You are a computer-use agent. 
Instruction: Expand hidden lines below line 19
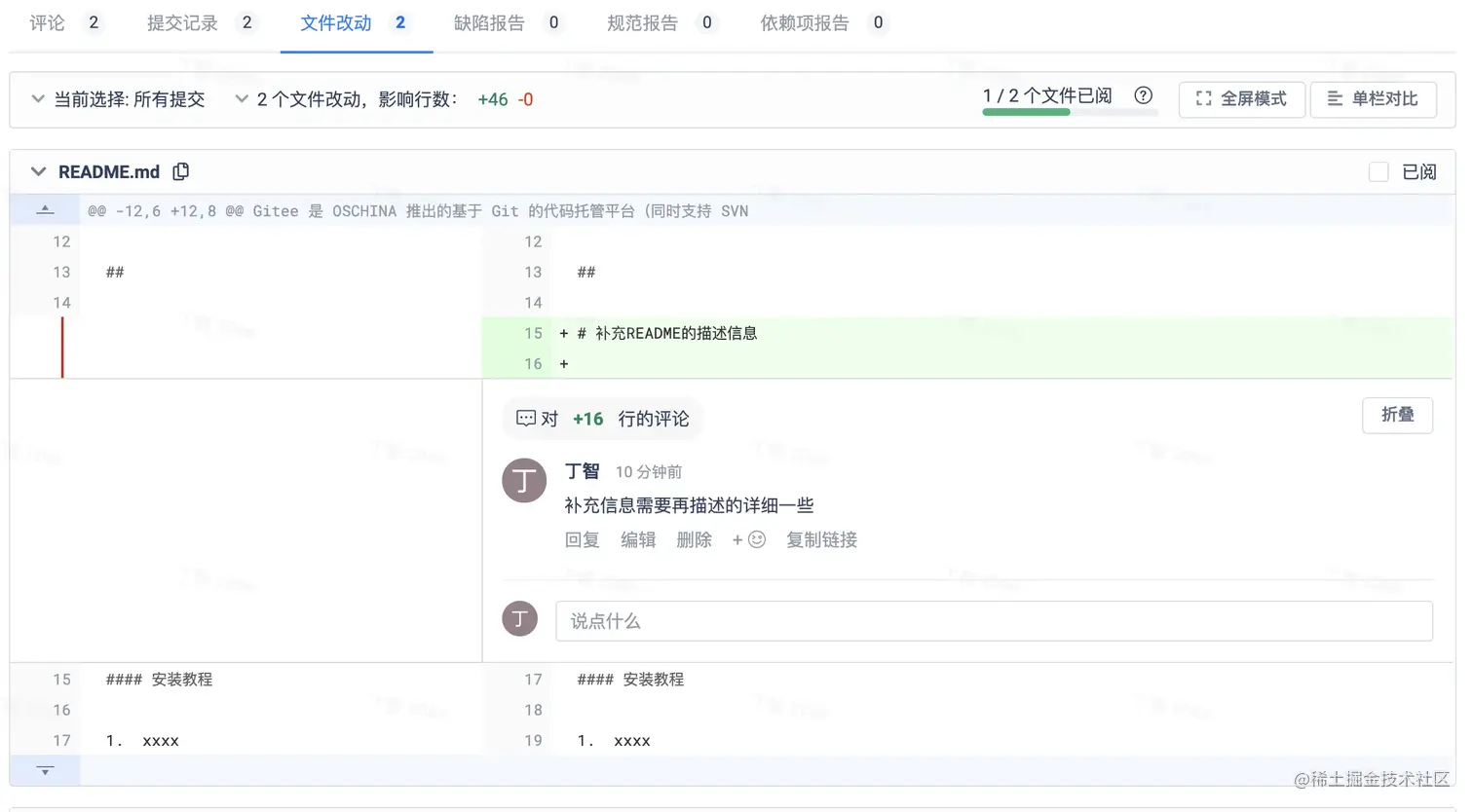[x=45, y=770]
